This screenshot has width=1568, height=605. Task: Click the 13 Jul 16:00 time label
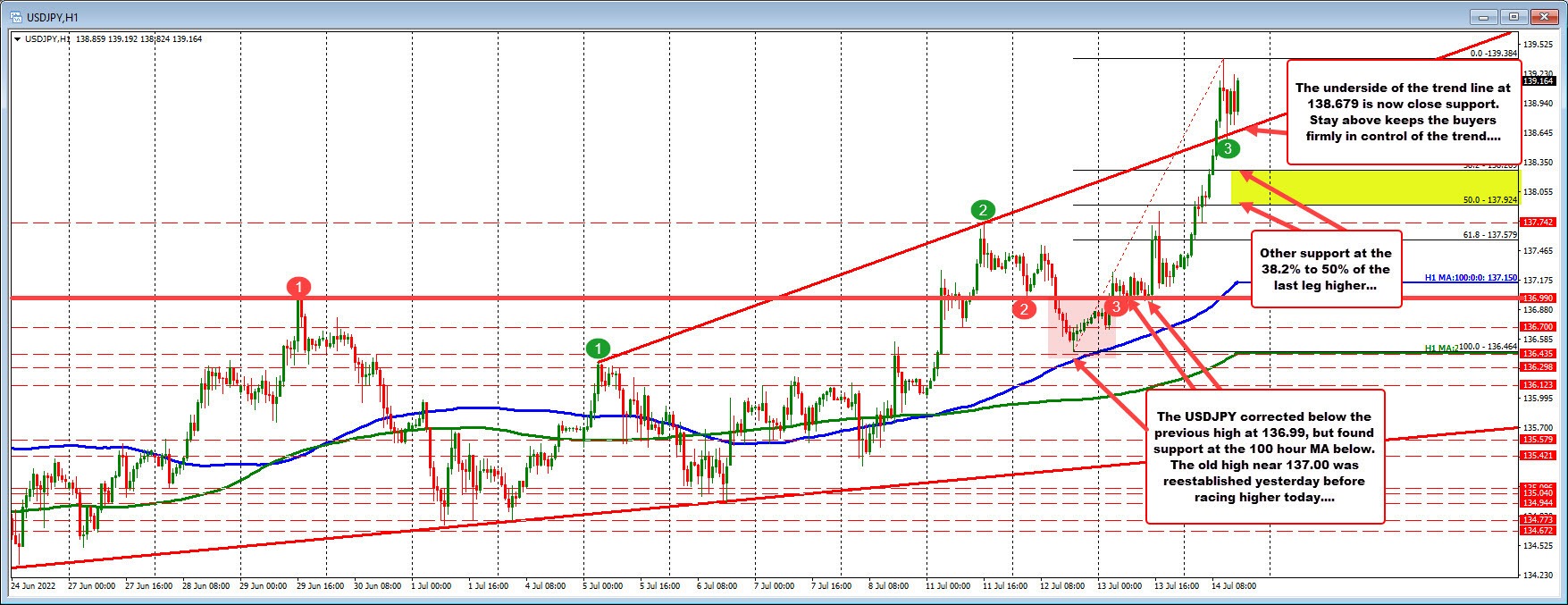pyautogui.click(x=1177, y=586)
